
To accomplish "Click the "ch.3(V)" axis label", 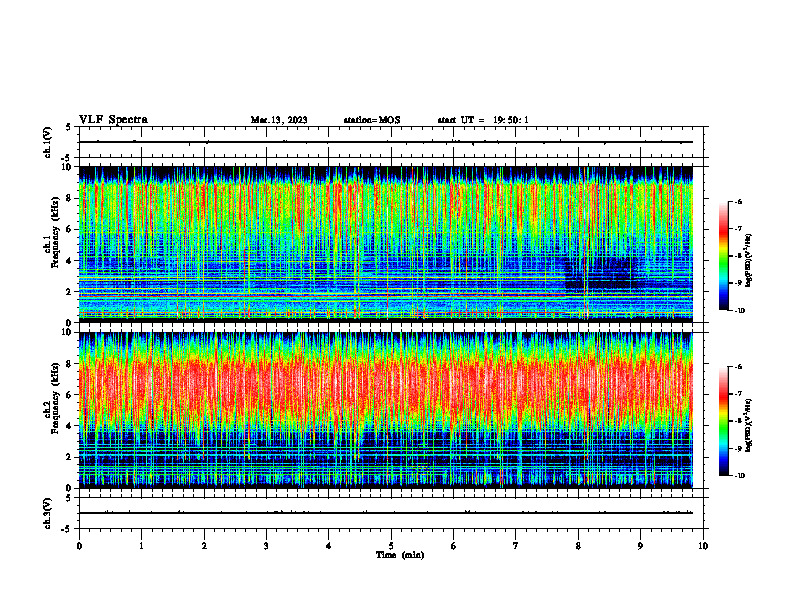I will tap(48, 513).
